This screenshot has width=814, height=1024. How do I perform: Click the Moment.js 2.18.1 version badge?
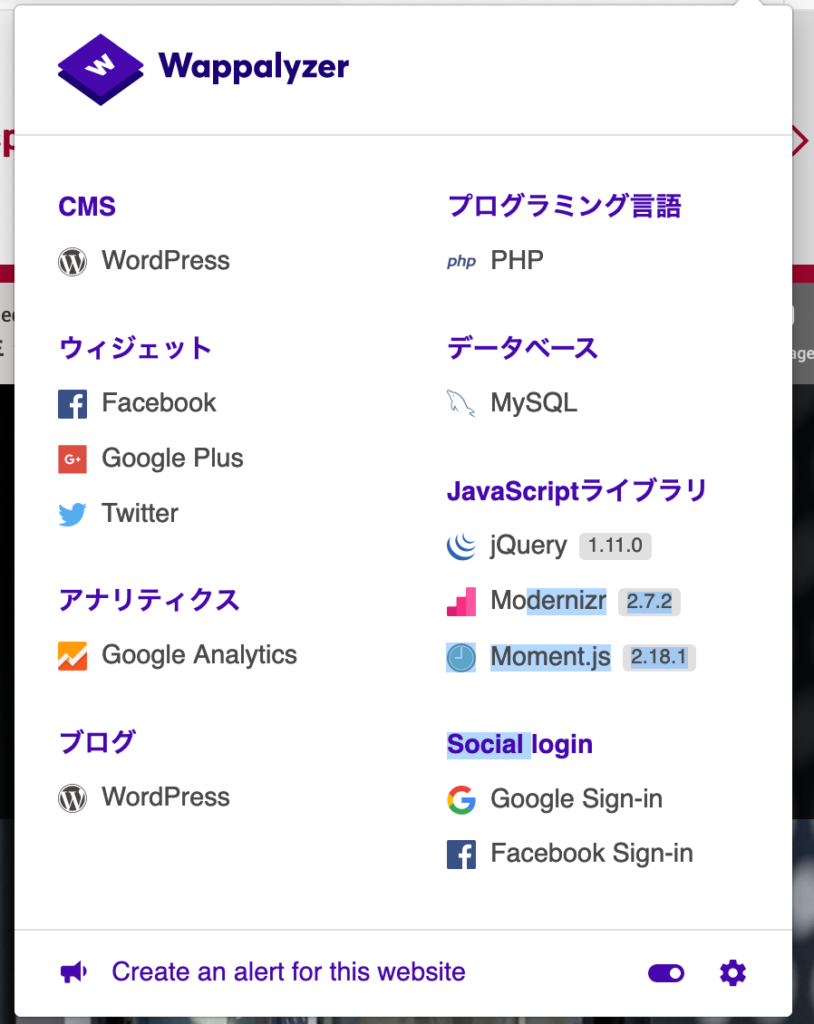pyautogui.click(x=659, y=657)
